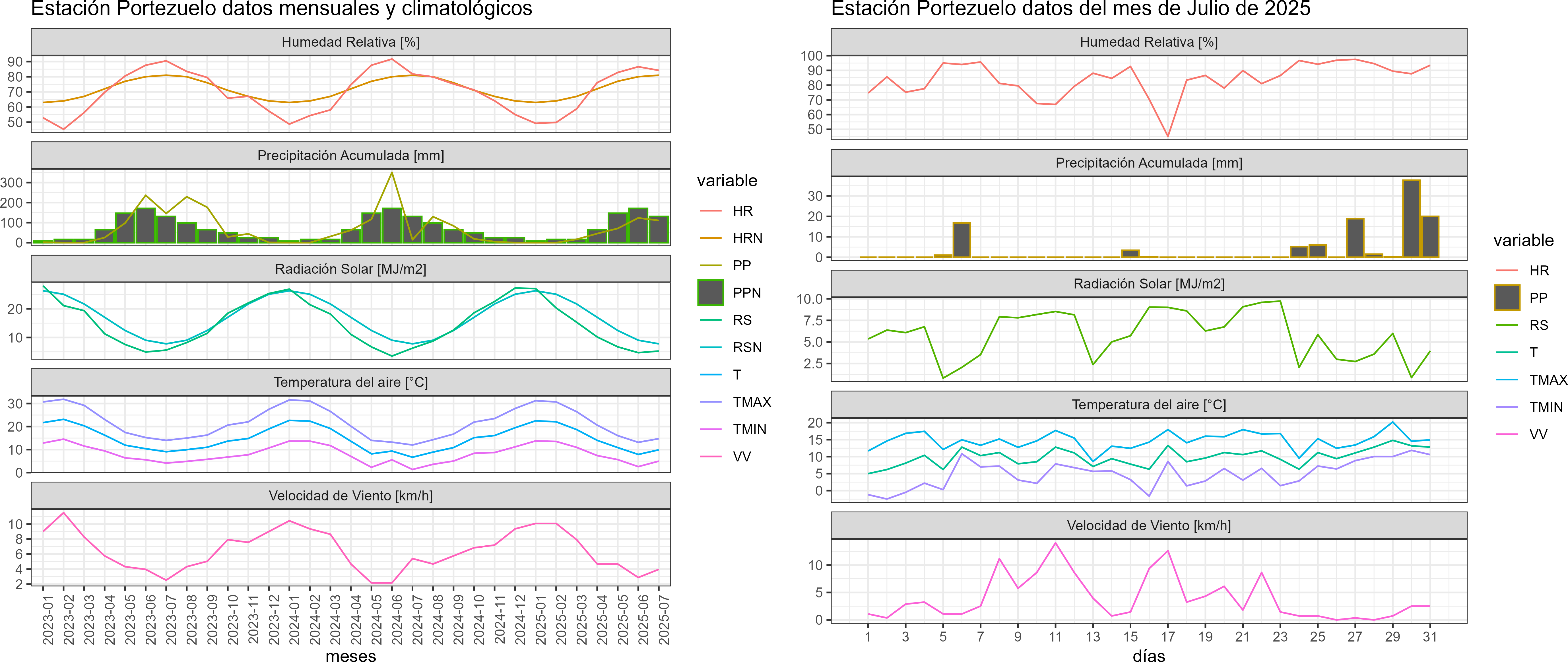This screenshot has width=1568, height=662.
Task: Click day tick label '11' on July axis
Action: coord(1055,636)
